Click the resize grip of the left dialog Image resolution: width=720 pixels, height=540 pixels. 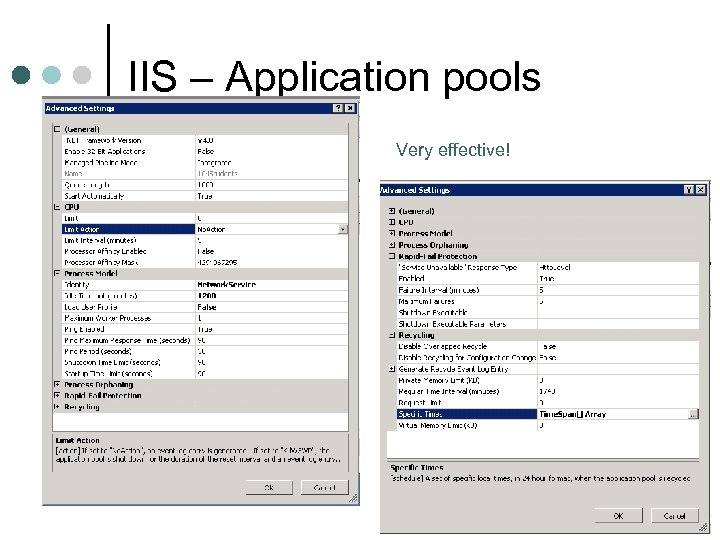pyautogui.click(x=354, y=499)
